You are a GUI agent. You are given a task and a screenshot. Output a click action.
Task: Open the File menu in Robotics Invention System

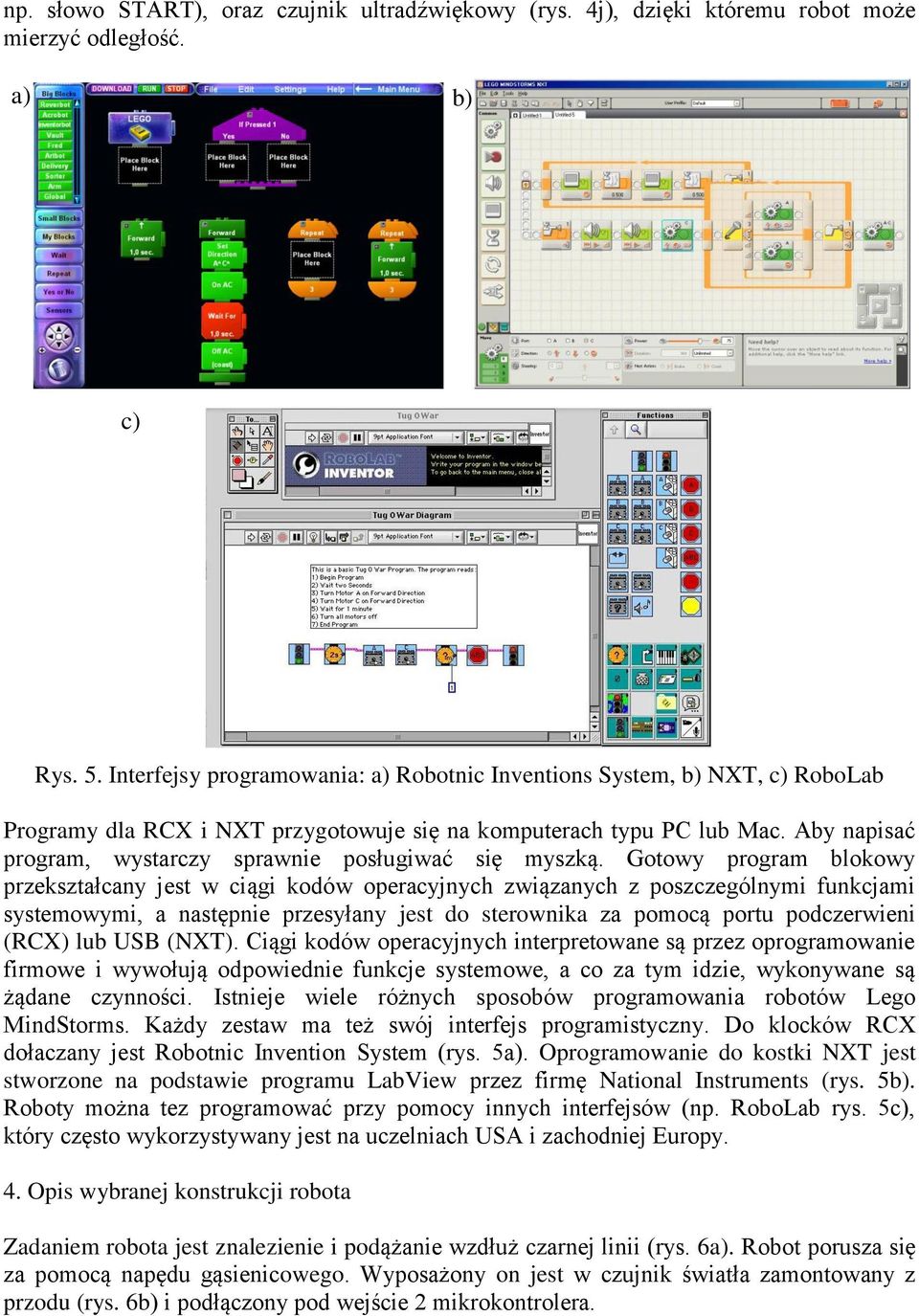point(211,89)
